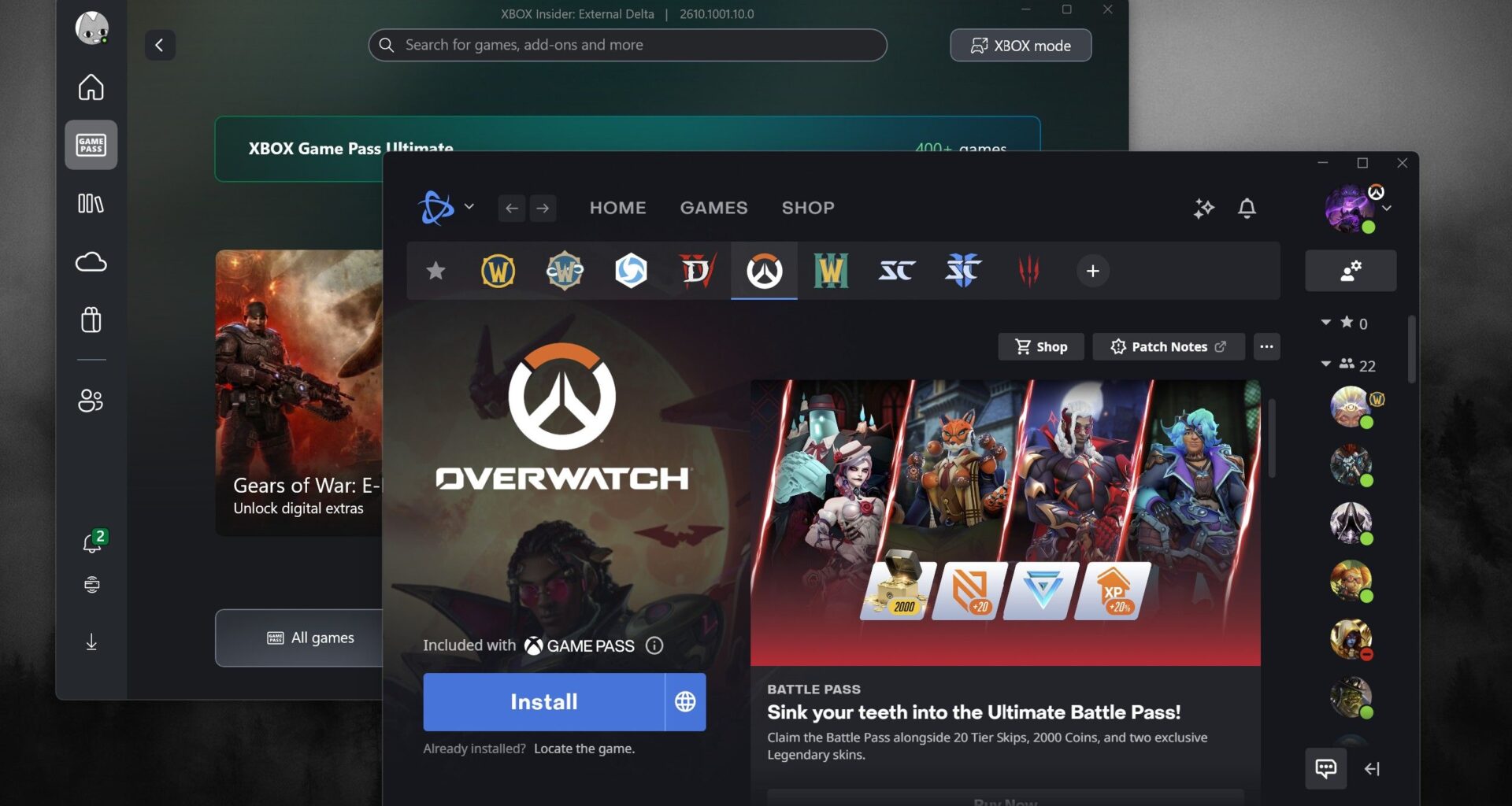Select Diablo IV icon in game bar
This screenshot has height=806, width=1512.
tap(698, 271)
